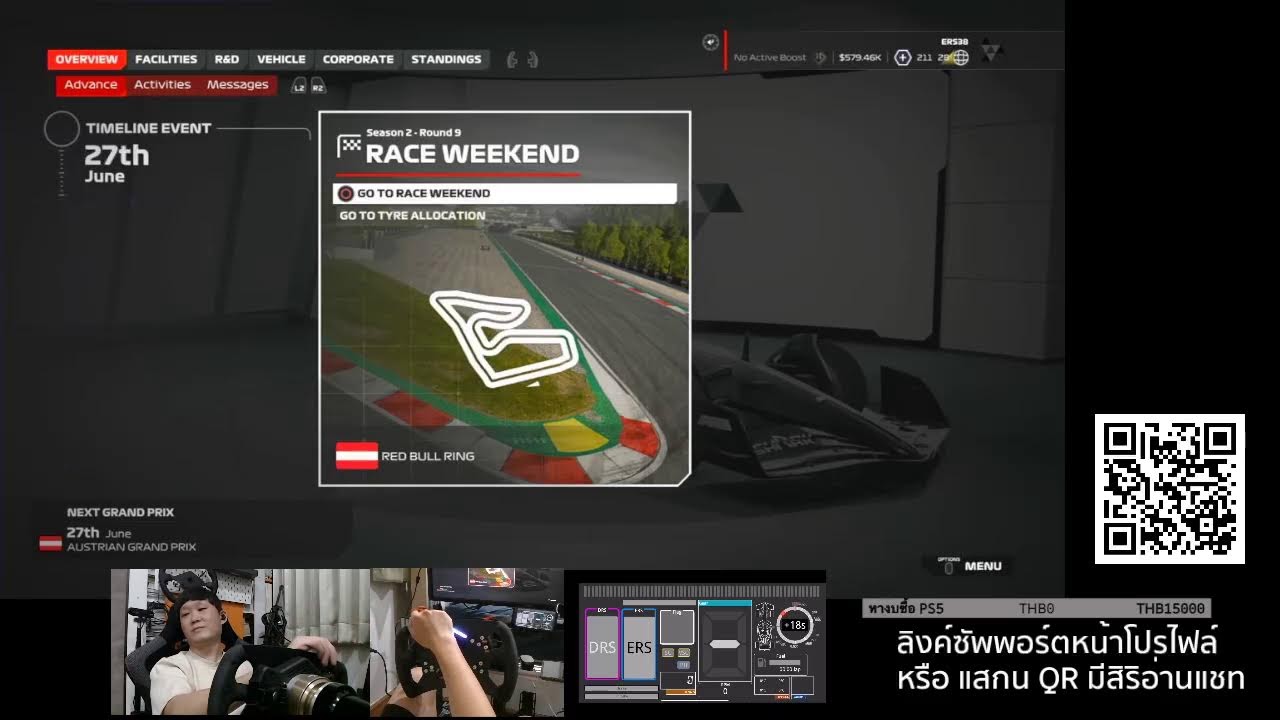Choose Go To Tyre Allocation
Image resolution: width=1280 pixels, height=720 pixels.
(412, 215)
